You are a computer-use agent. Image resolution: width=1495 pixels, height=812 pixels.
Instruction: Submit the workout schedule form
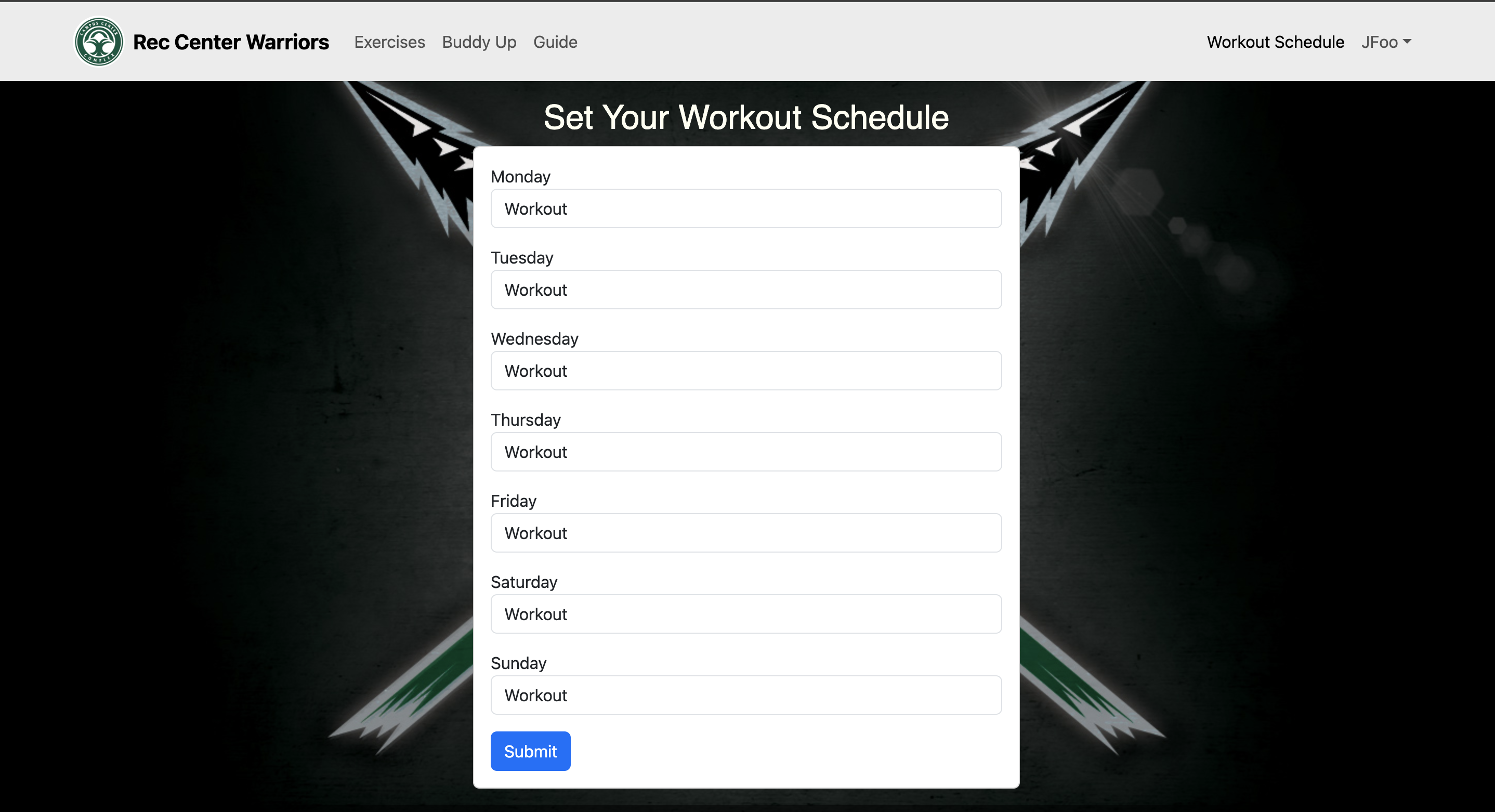(530, 750)
